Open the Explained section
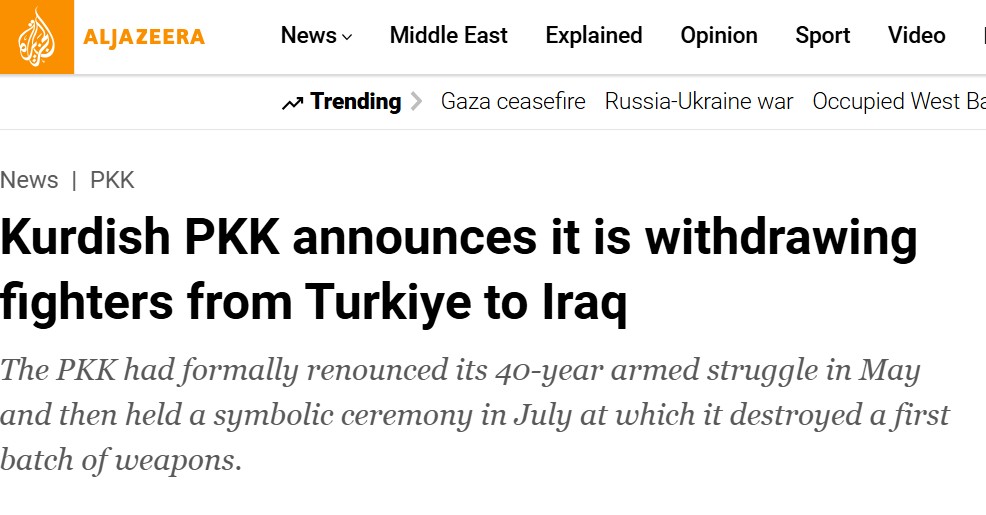This screenshot has width=986, height=515. (x=594, y=36)
